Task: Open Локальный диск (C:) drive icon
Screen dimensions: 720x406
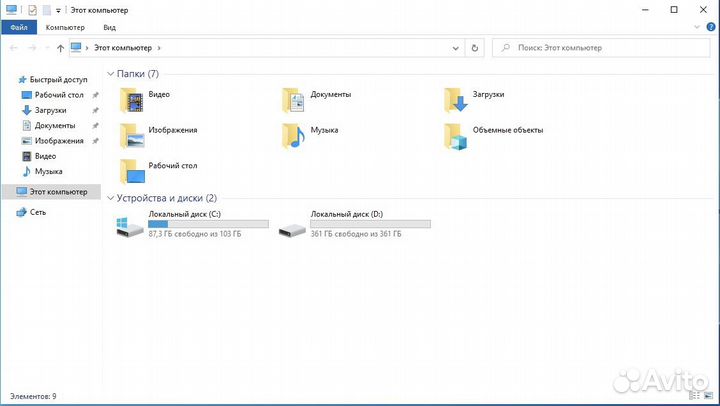Action: tap(130, 229)
